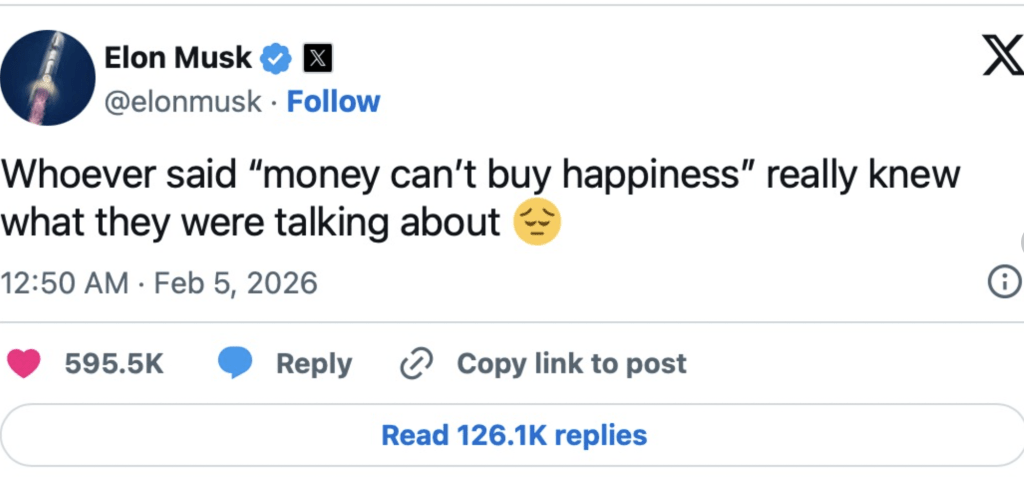Screen dimensions: 1024x483
Task: Click the small X affiliation badge beside name
Action: [x=315, y=59]
